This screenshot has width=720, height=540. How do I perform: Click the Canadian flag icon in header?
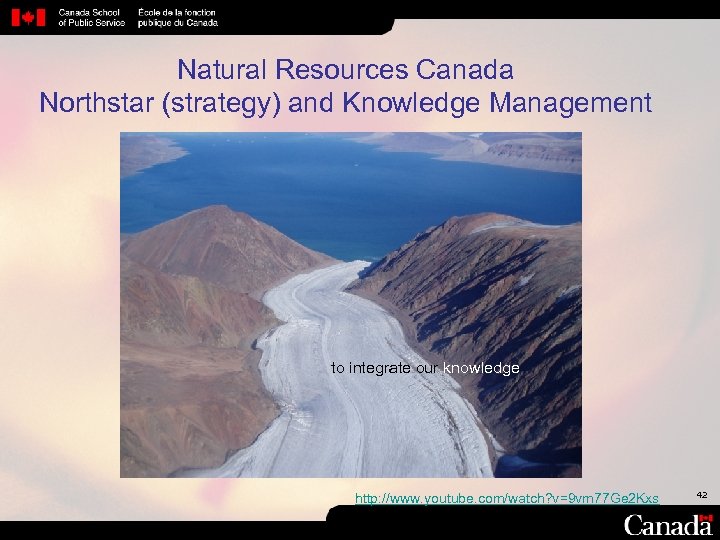(x=28, y=18)
